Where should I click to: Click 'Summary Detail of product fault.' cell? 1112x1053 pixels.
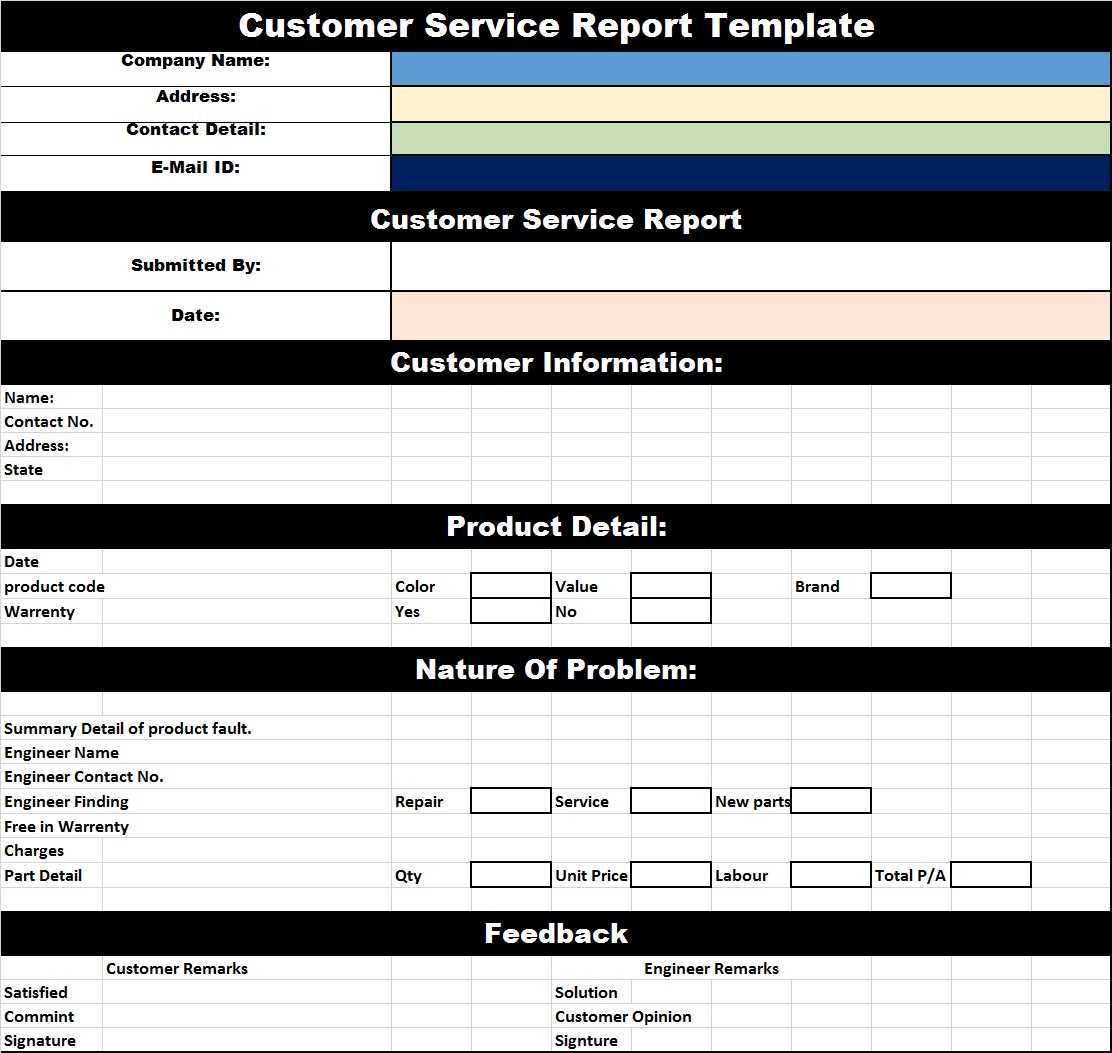pyautogui.click(x=128, y=728)
